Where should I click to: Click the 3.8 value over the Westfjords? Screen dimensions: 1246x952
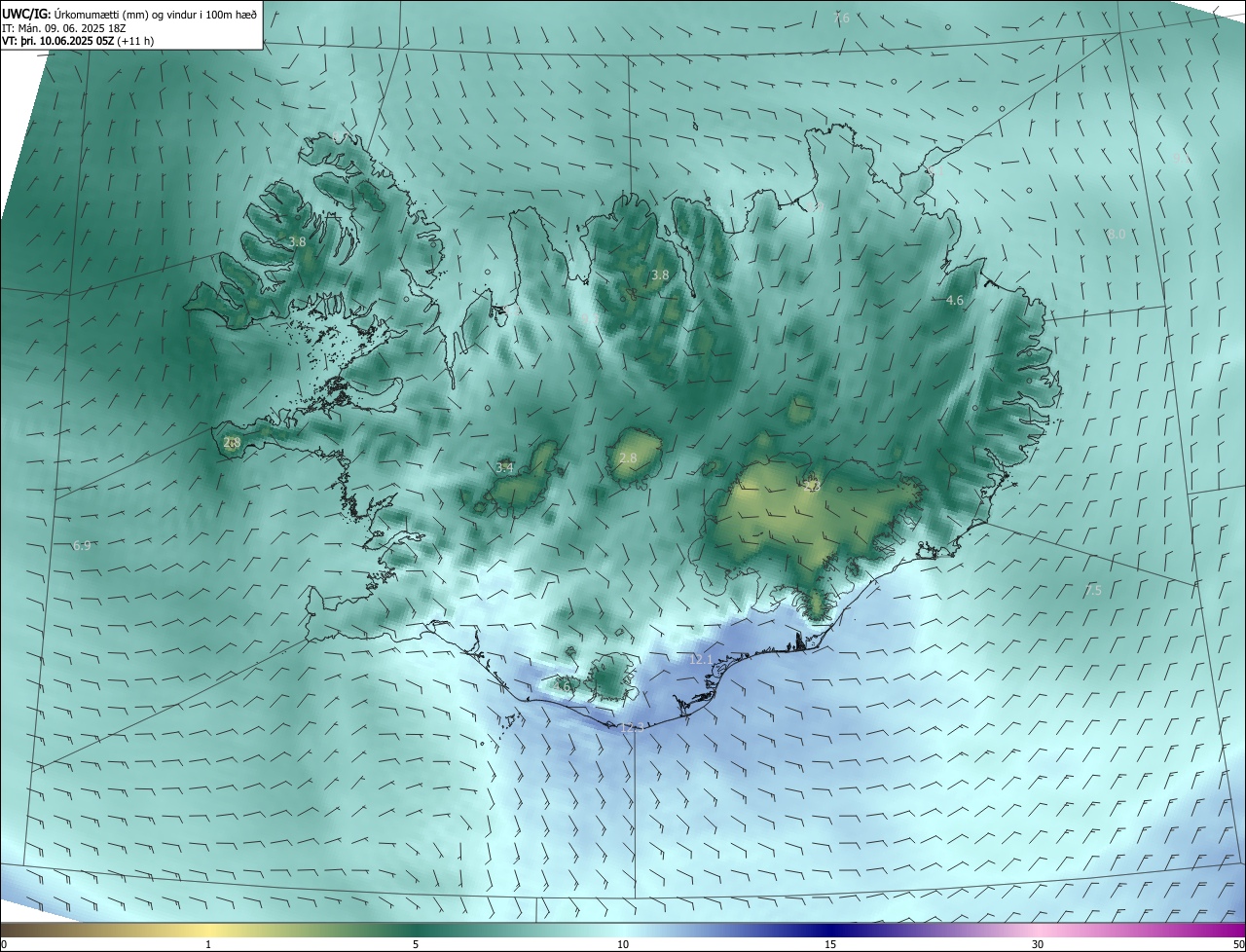point(298,241)
